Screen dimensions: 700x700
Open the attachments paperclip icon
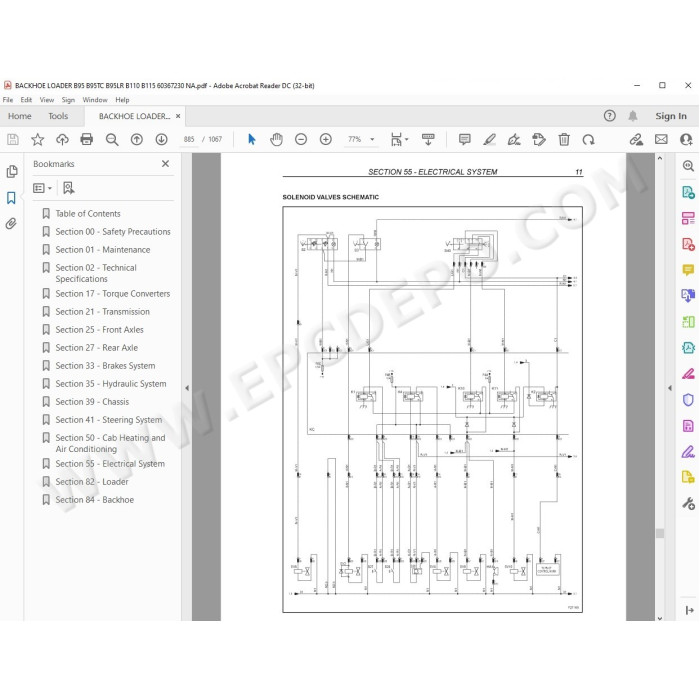[11, 223]
